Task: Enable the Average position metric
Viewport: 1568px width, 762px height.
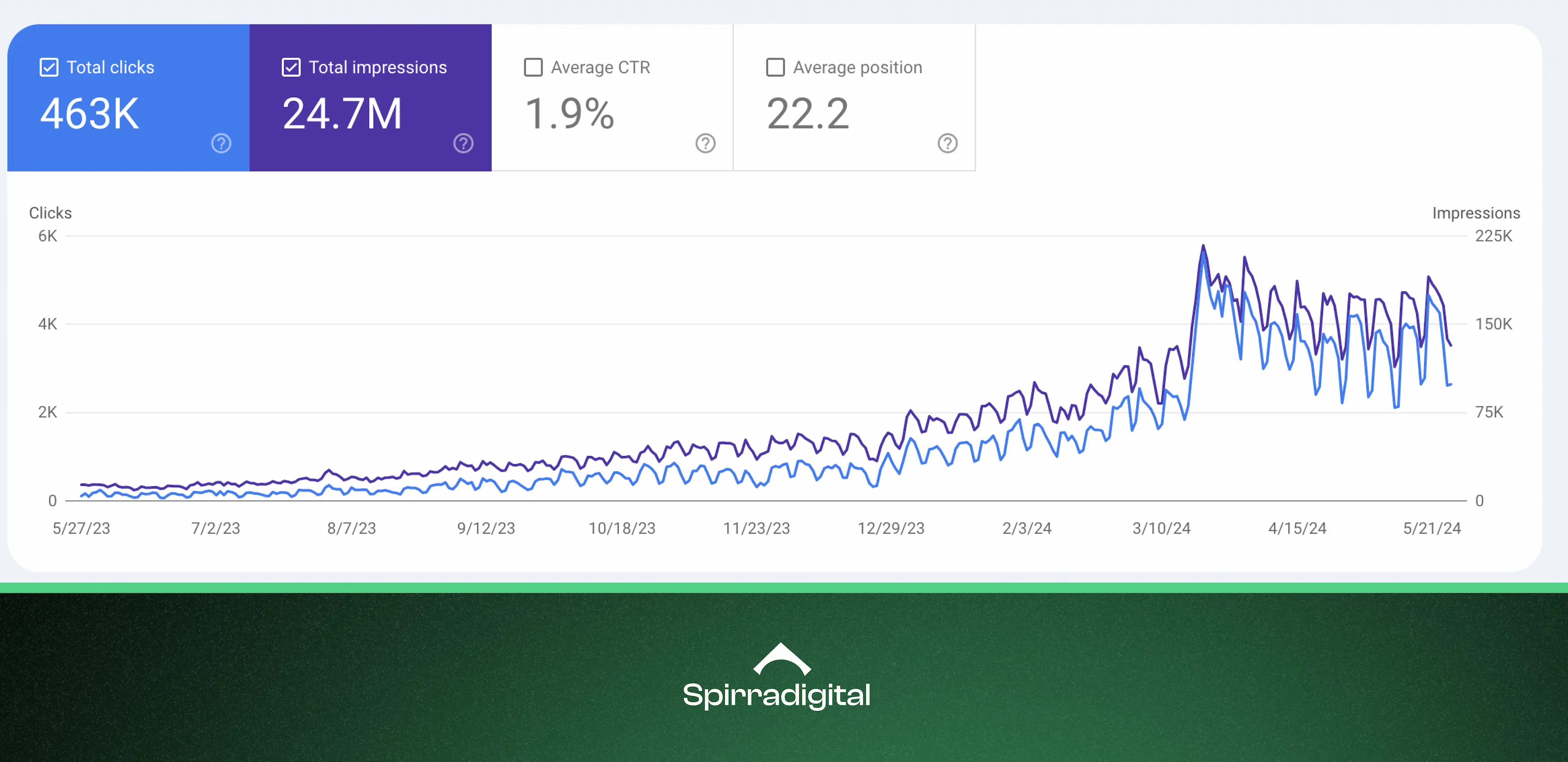Action: point(775,67)
